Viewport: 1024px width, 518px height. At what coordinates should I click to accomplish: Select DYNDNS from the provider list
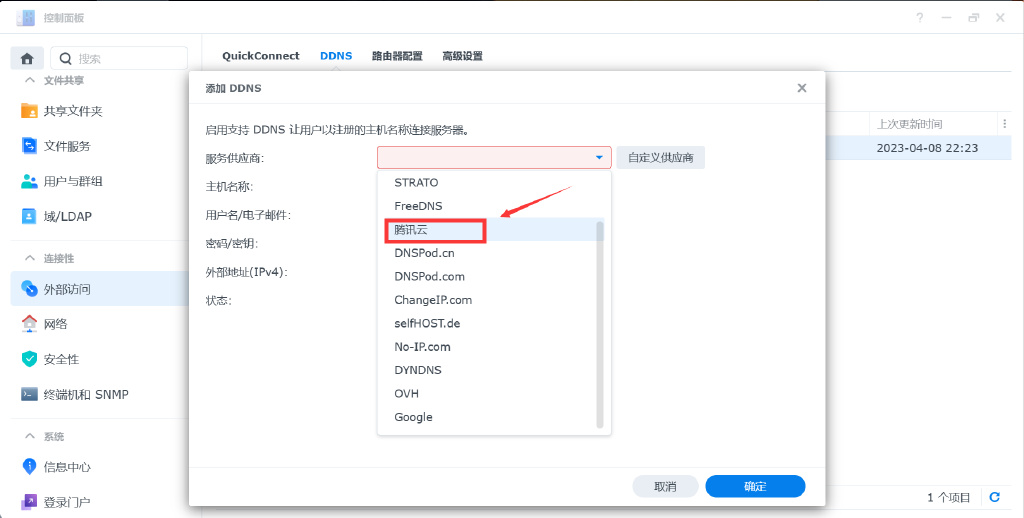[490, 370]
